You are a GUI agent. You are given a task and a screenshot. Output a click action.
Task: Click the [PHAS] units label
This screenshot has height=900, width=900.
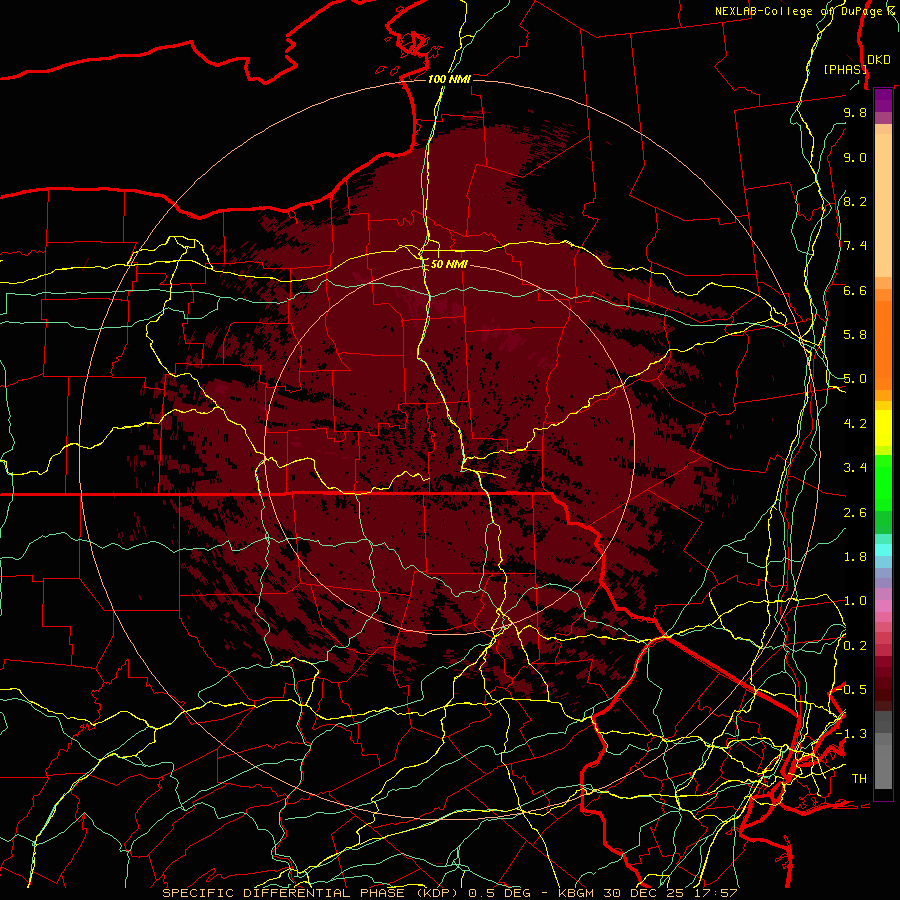coord(845,69)
